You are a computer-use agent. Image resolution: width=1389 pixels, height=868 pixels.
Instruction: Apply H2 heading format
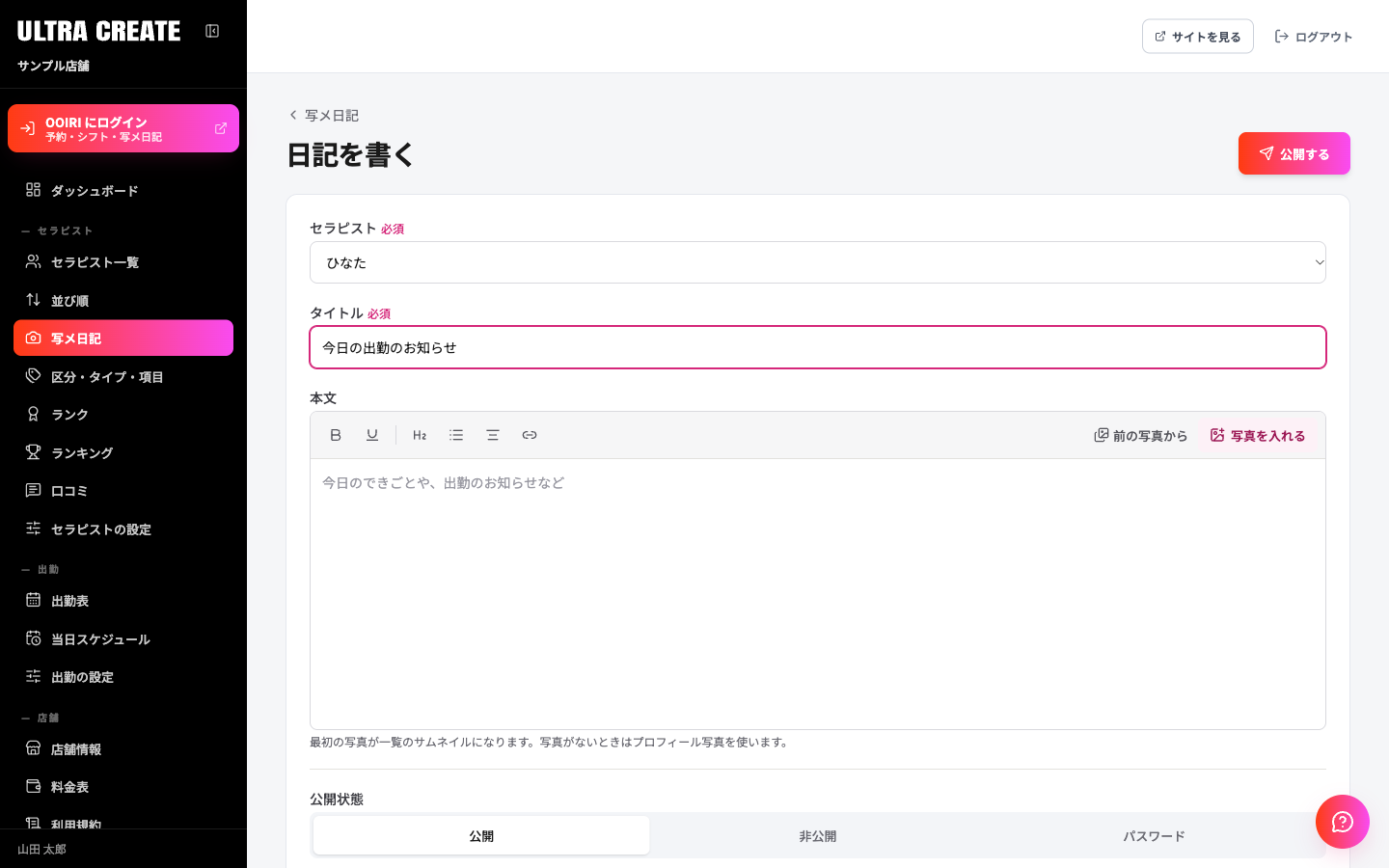click(420, 435)
